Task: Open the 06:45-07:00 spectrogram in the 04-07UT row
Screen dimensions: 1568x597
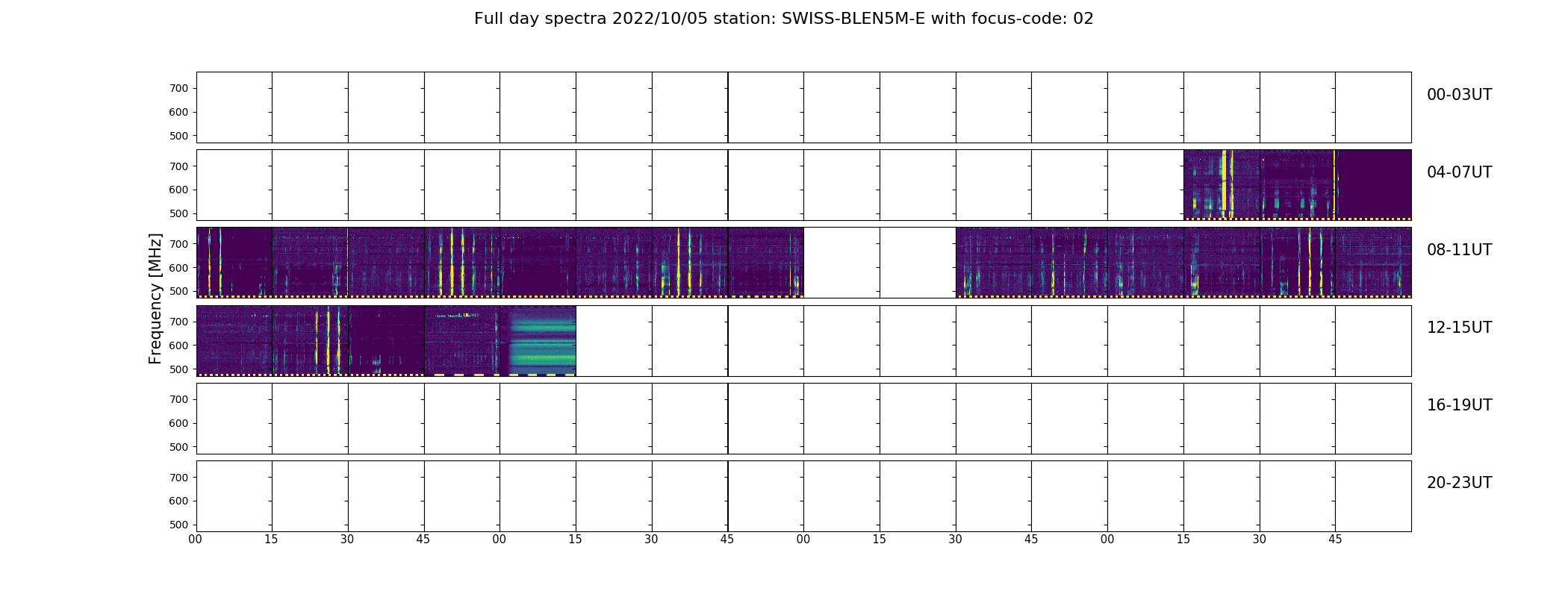Action: (1373, 185)
